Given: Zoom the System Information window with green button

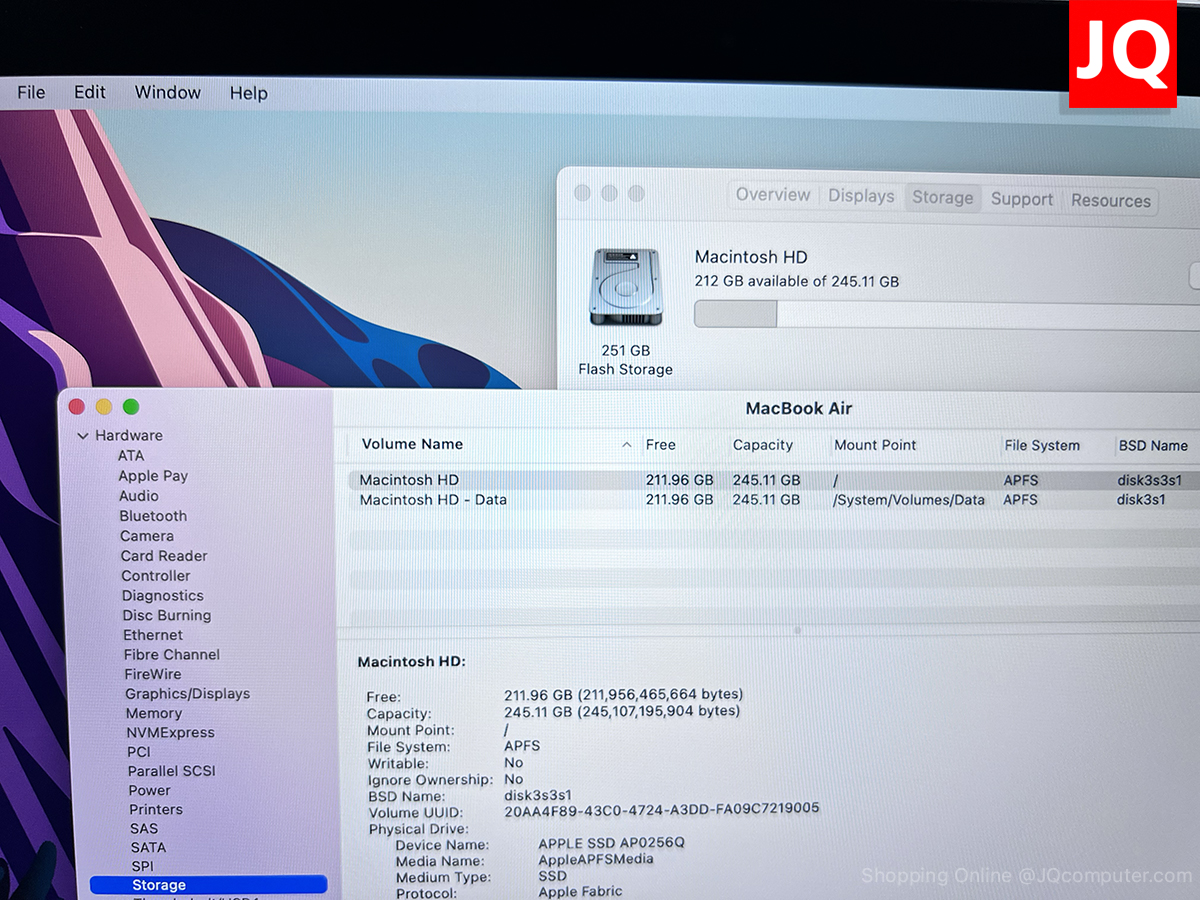Looking at the screenshot, I should (x=131, y=407).
